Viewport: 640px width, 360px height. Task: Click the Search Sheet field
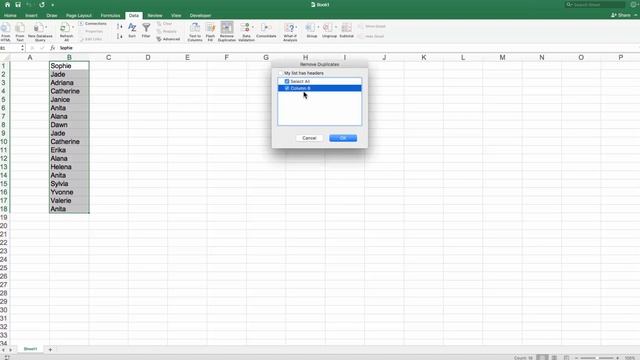click(595, 4)
